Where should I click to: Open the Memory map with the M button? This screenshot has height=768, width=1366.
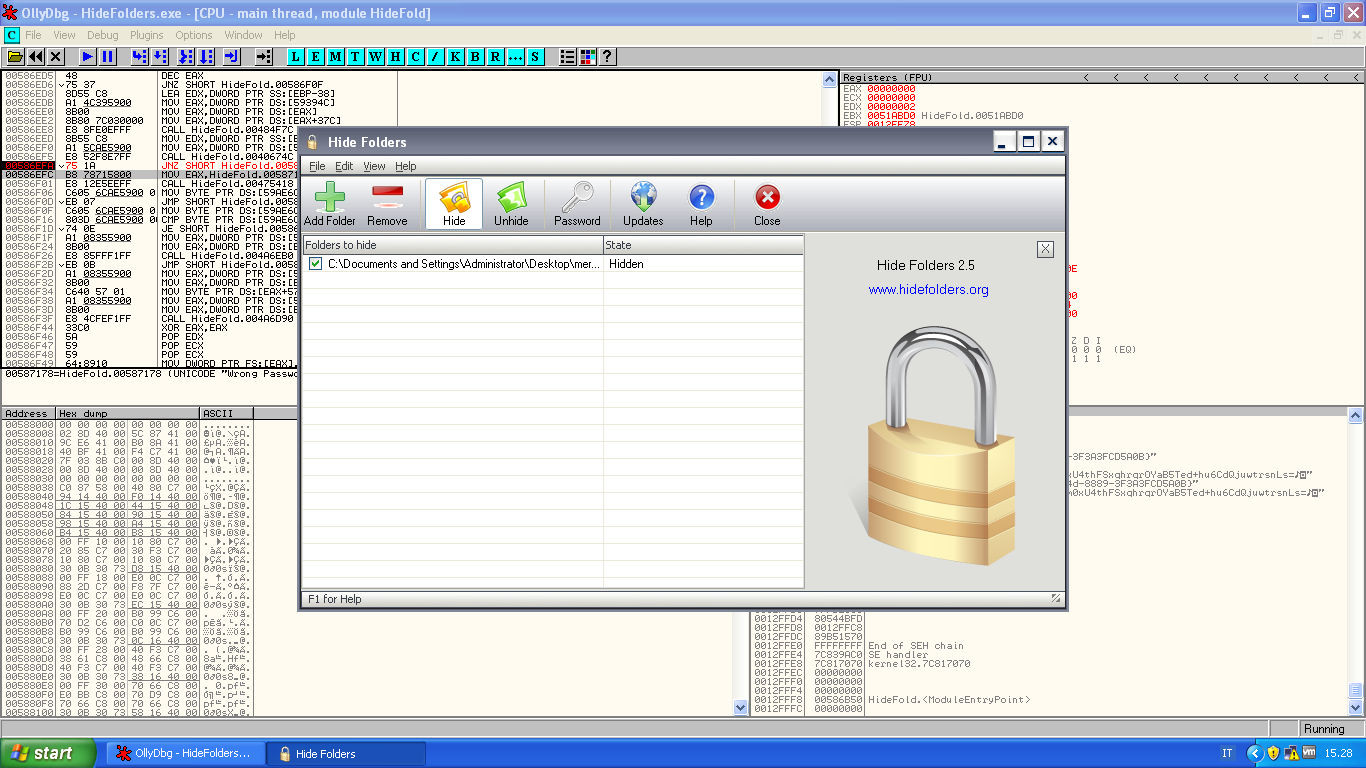335,57
